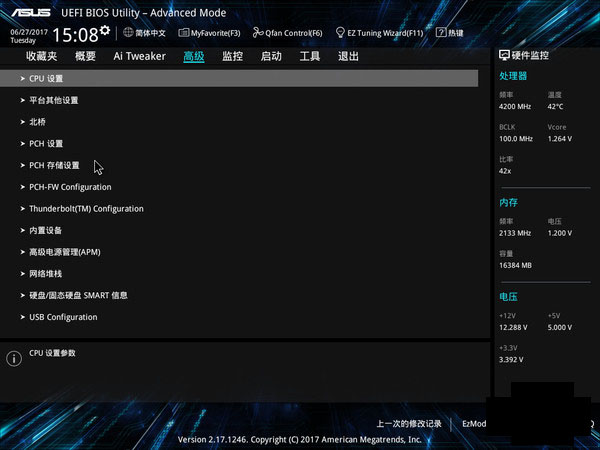Click the EZ Tuning Wizard bulb icon
This screenshot has height=450, width=600.
(x=340, y=33)
